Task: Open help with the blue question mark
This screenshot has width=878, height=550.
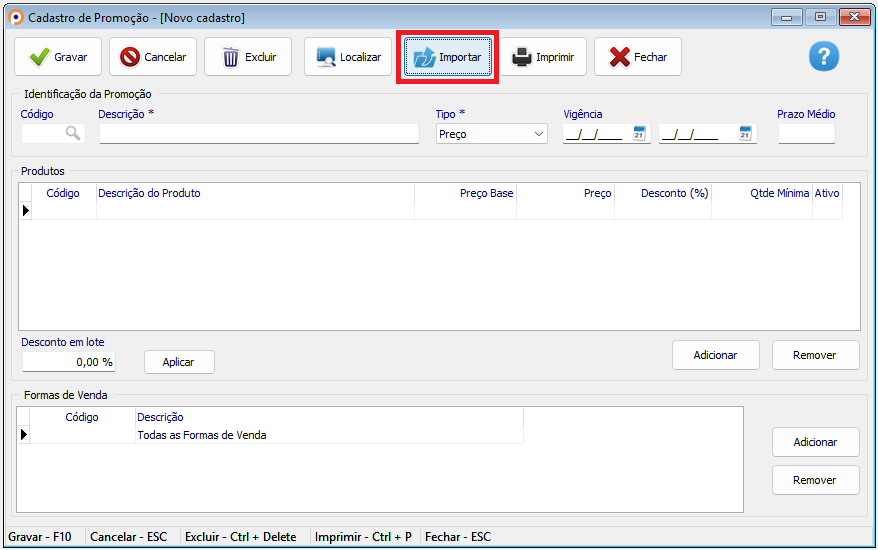Action: (823, 57)
